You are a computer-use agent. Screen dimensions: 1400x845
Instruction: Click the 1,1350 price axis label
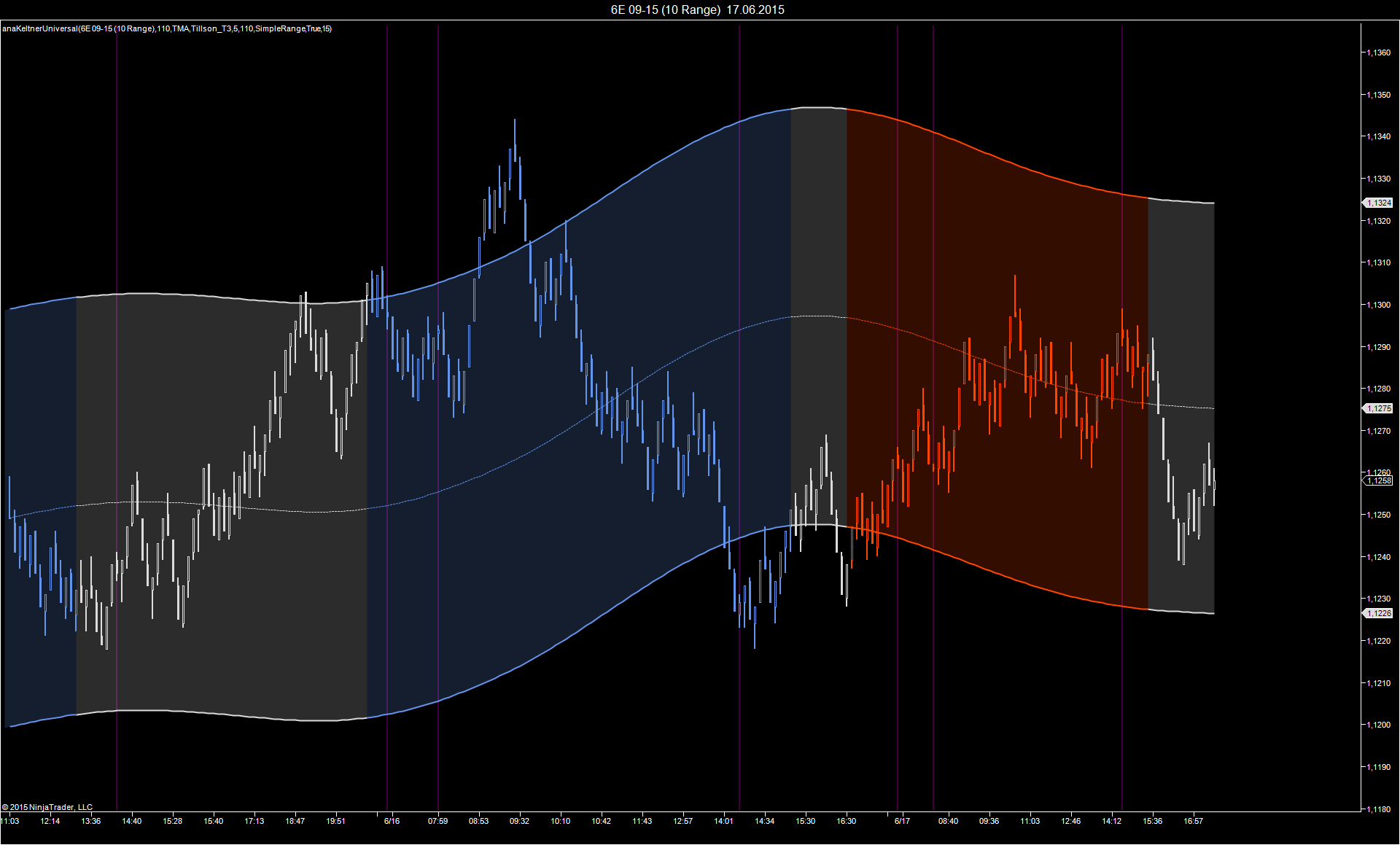[1378, 95]
